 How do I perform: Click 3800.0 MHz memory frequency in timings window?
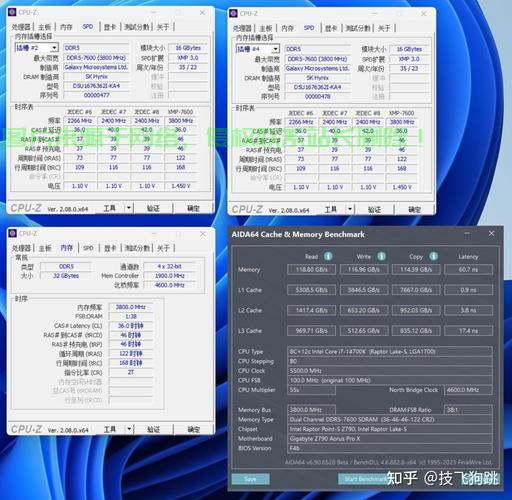[x=131, y=307]
